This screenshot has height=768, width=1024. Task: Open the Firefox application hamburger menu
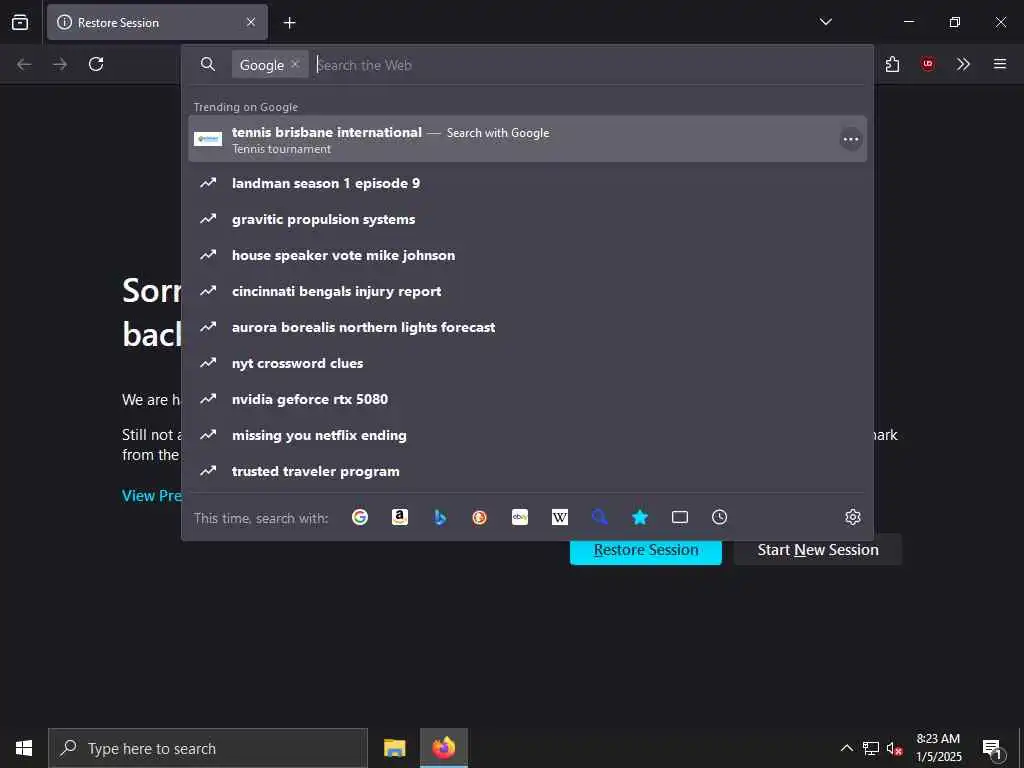pos(999,64)
